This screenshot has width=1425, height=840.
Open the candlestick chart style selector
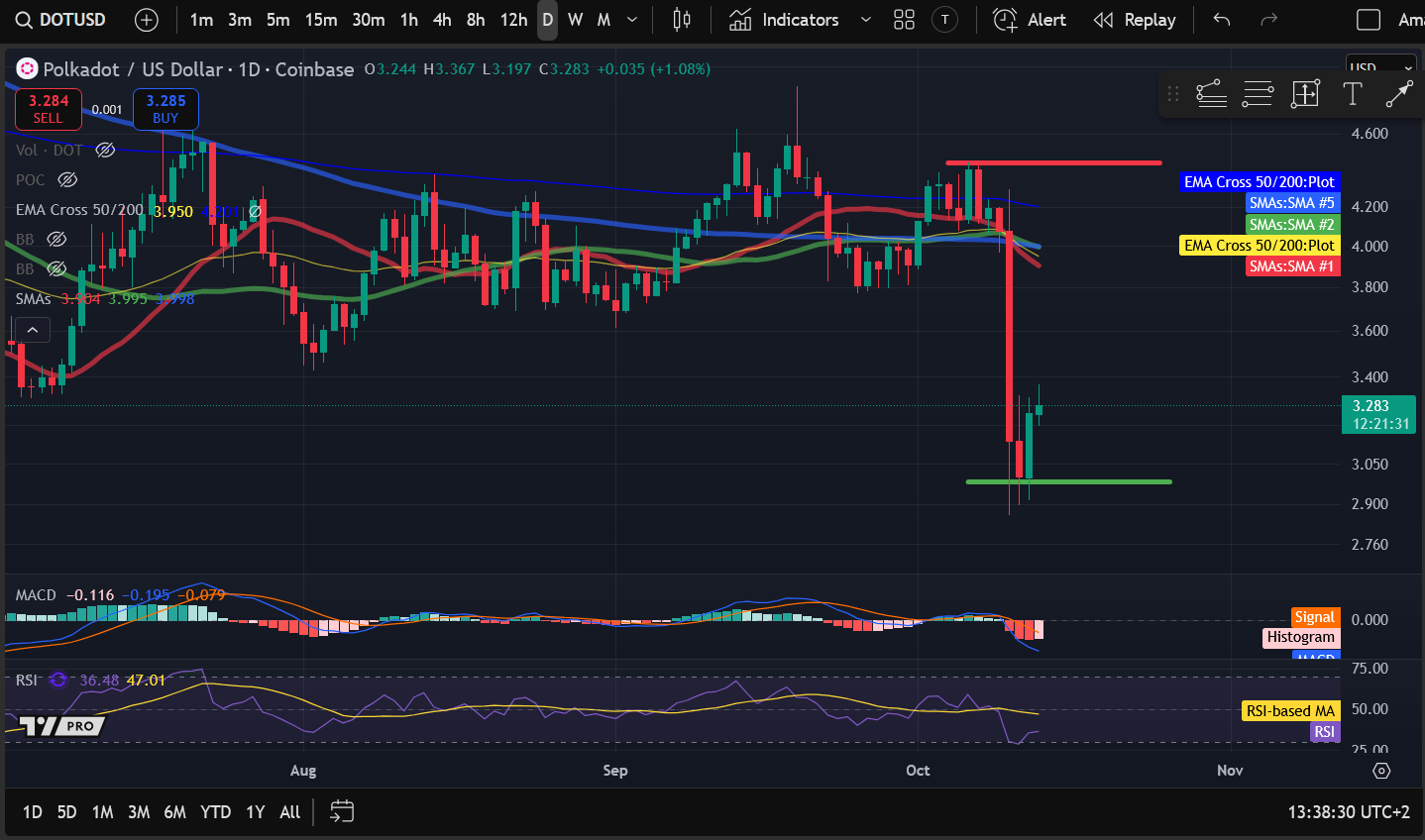[x=682, y=20]
